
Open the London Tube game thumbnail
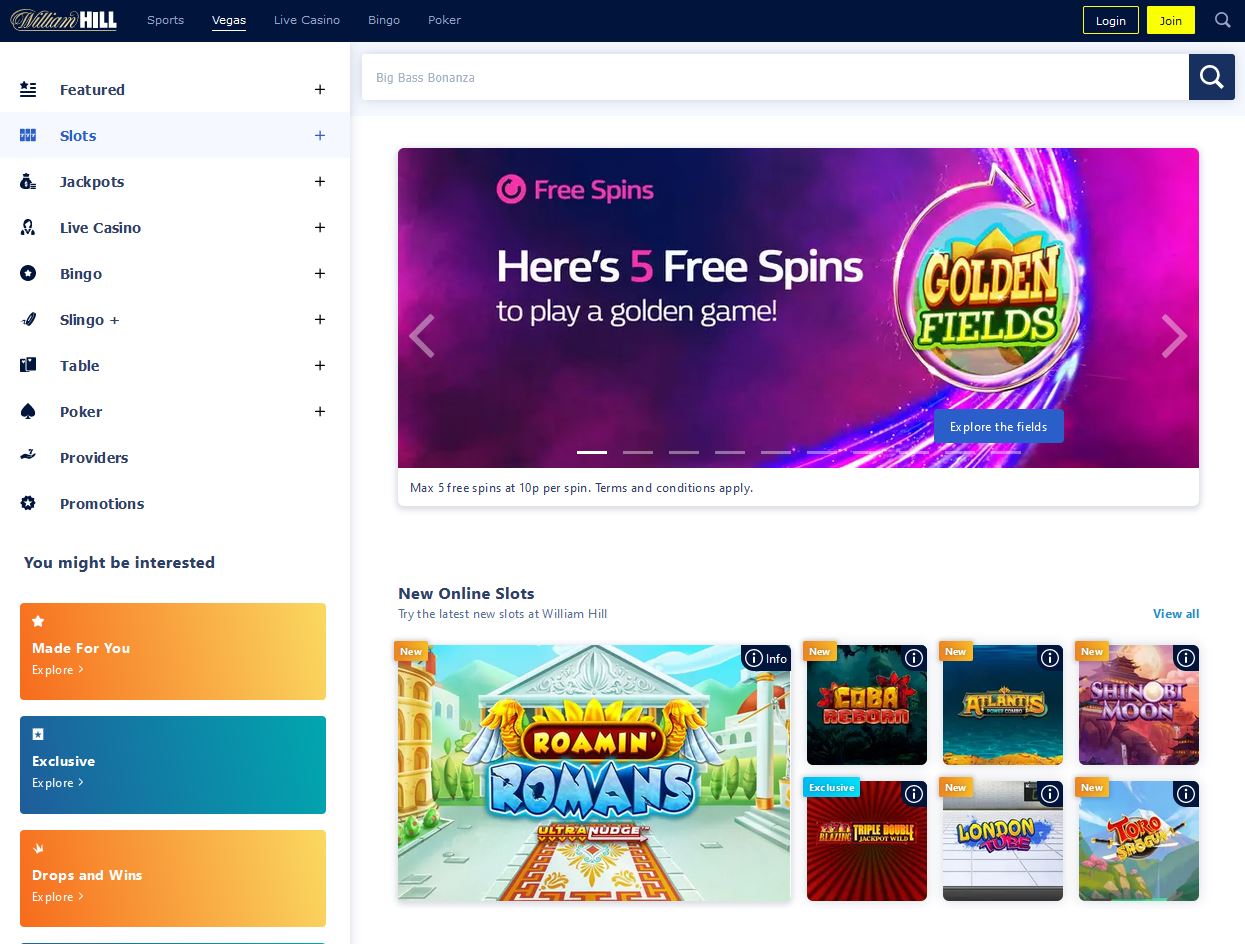point(1003,841)
